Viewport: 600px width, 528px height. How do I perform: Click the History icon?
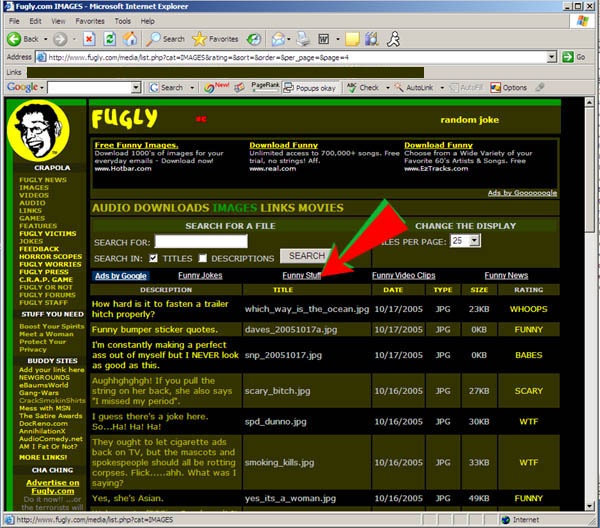coord(254,39)
